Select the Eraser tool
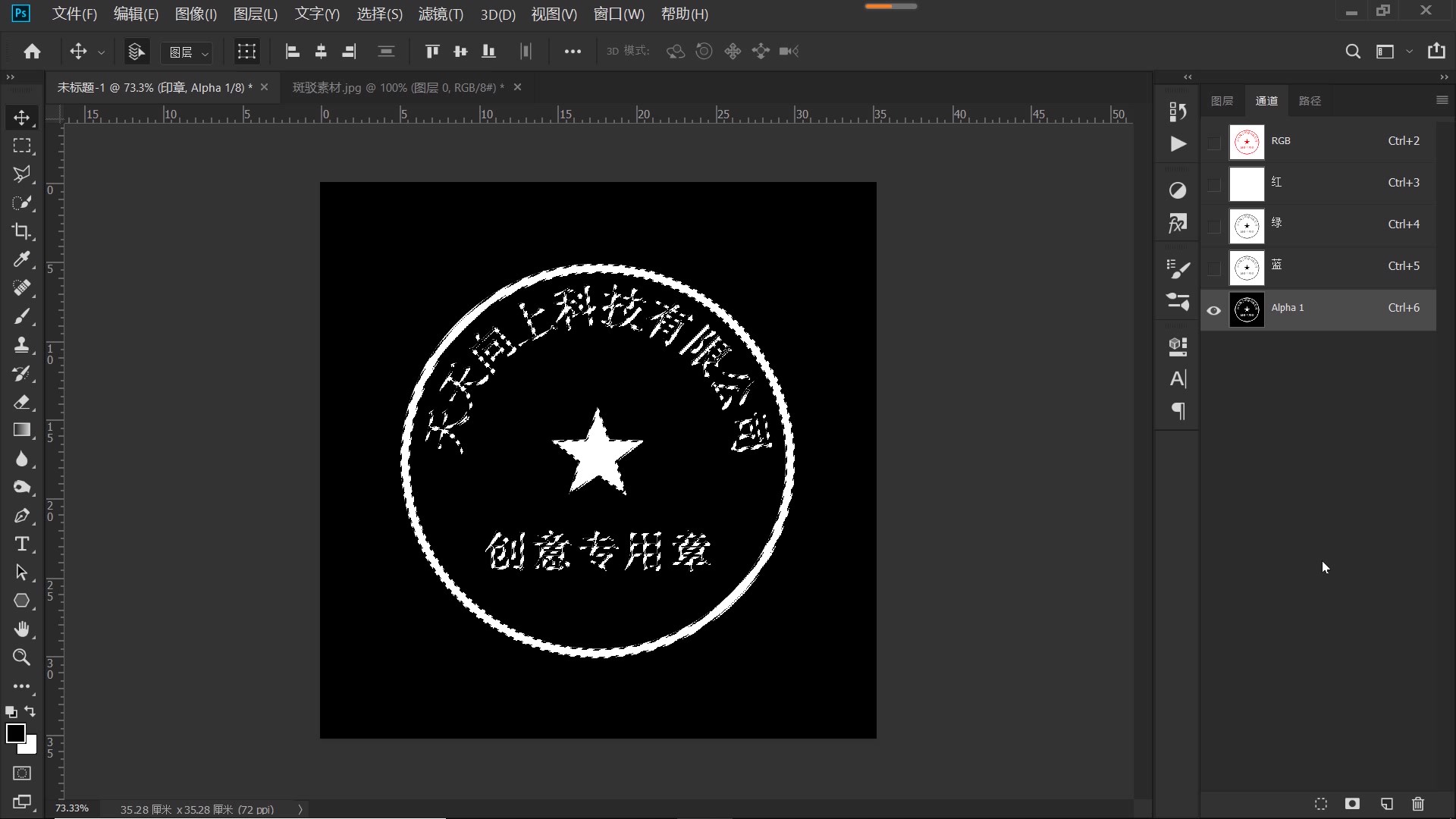The image size is (1456, 819). pos(22,403)
